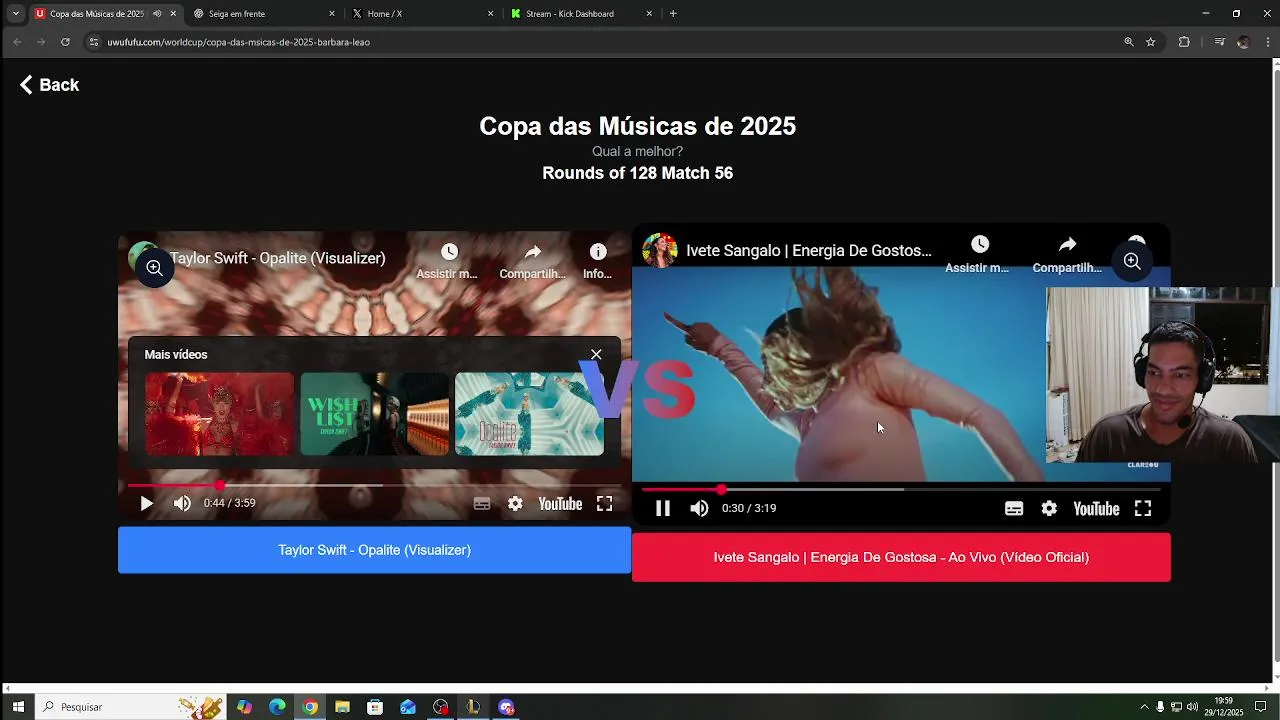Zoom the Taylor Swift video with magnifier icon
The height and width of the screenshot is (720, 1280).
click(154, 268)
